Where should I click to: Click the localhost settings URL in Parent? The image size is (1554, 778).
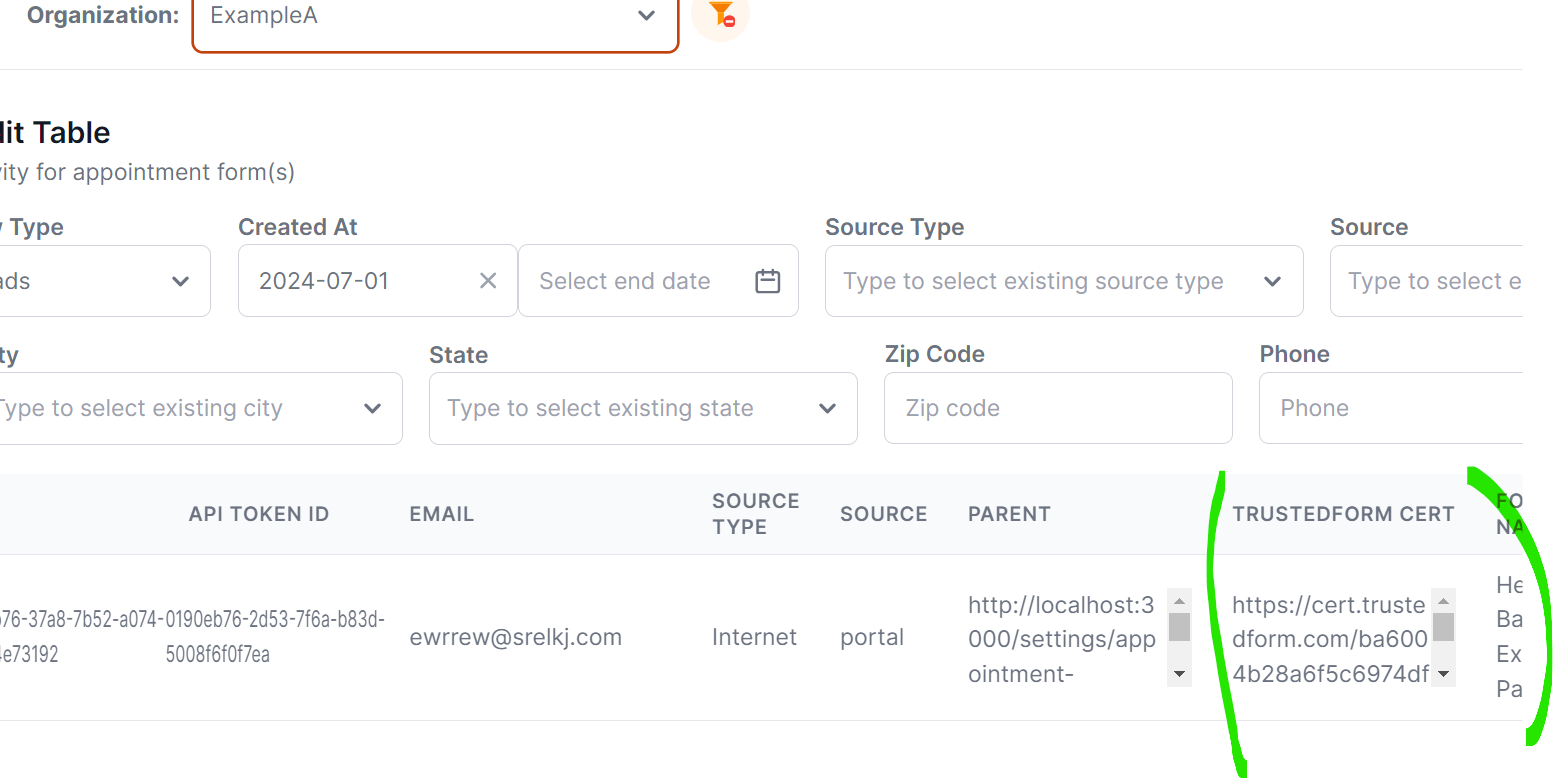pos(1061,638)
